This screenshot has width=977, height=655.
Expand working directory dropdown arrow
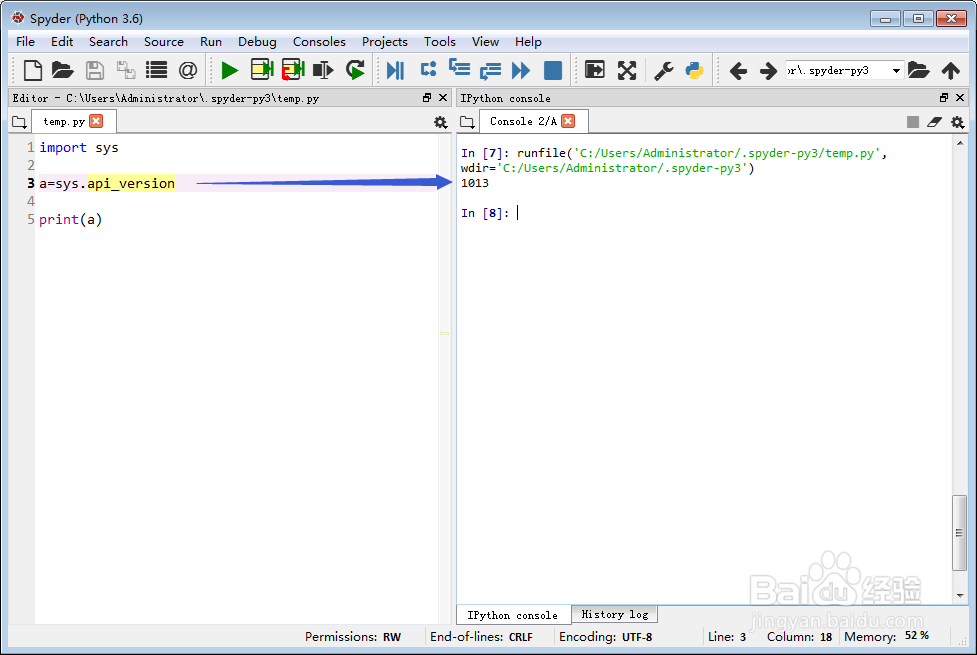[x=896, y=70]
